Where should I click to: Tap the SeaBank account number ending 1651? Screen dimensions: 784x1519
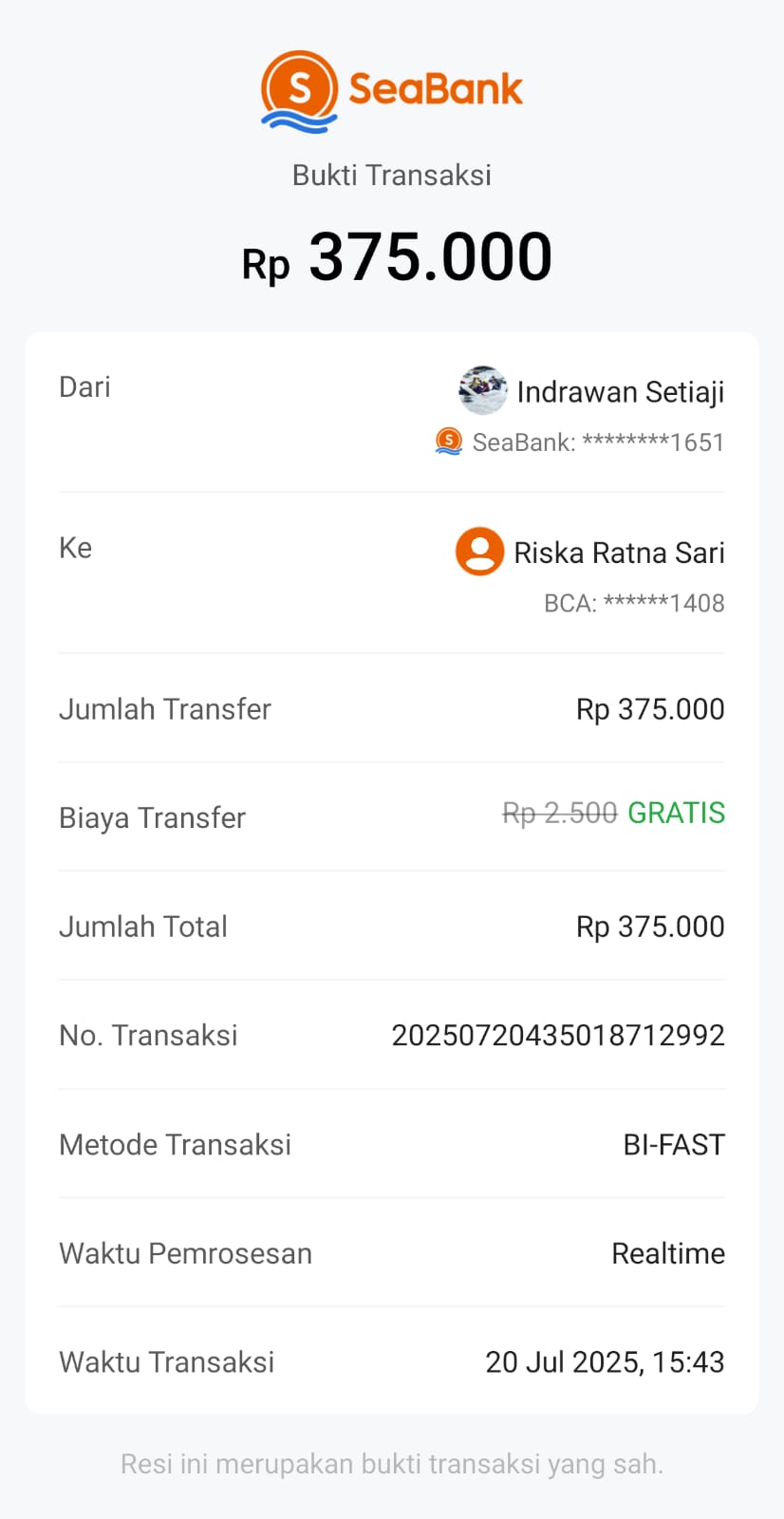tap(598, 442)
